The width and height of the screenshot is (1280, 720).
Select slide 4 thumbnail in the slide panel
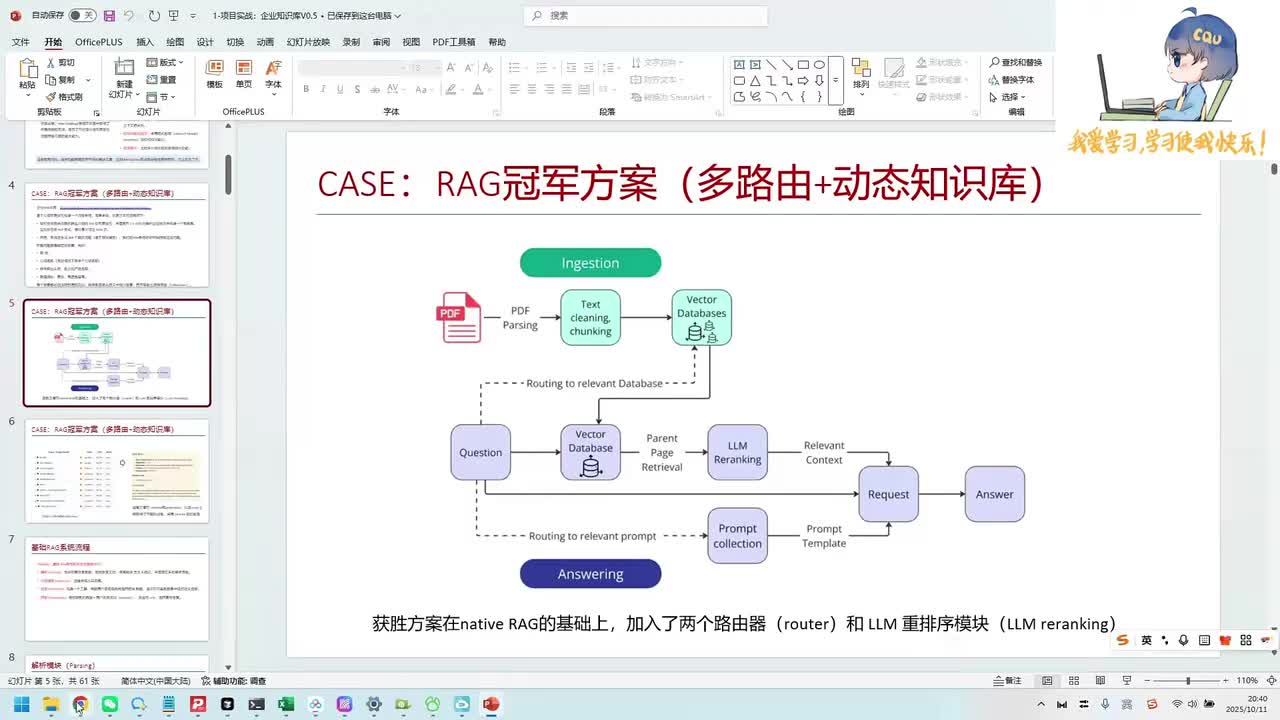point(117,235)
